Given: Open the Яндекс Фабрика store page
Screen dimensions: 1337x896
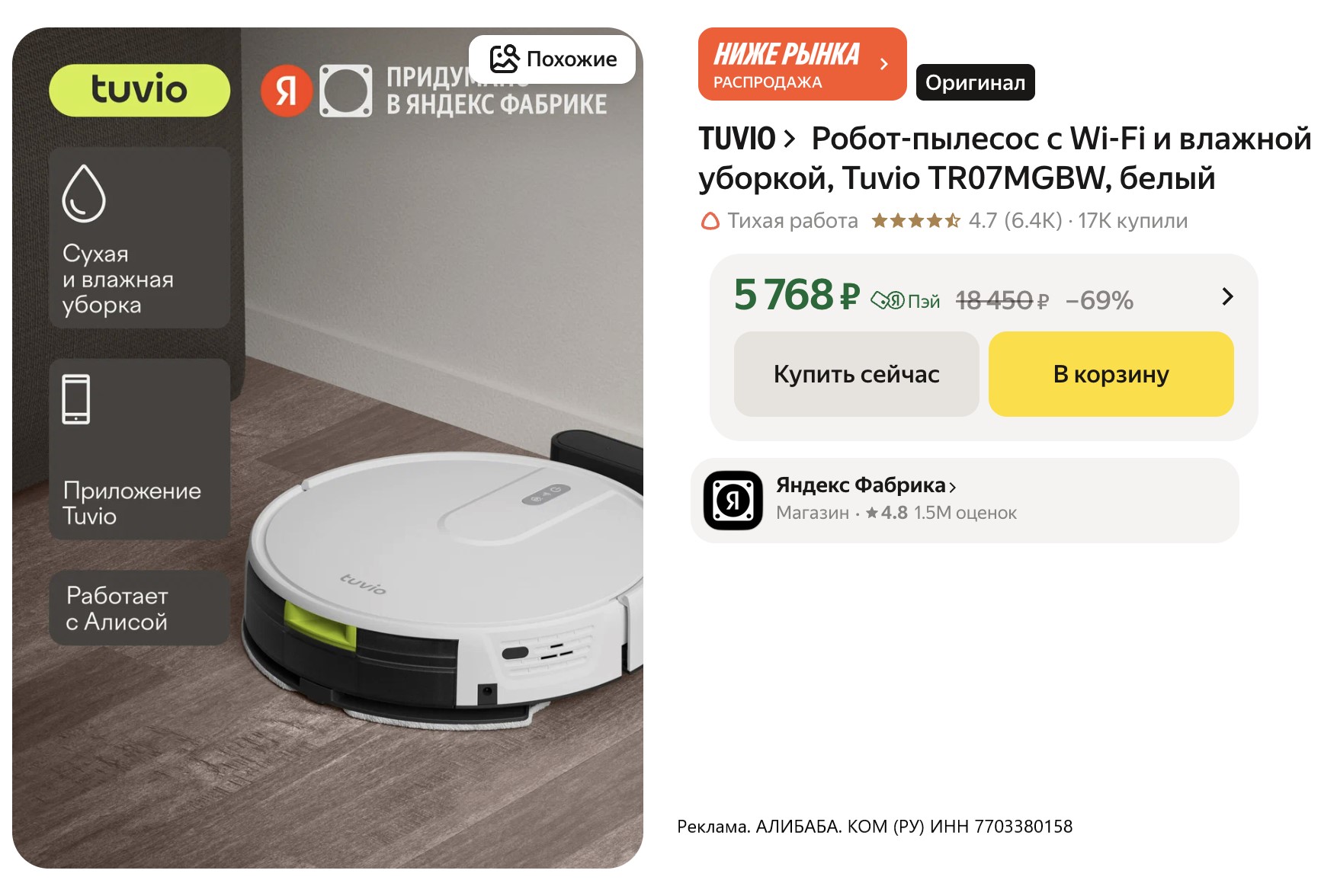Looking at the screenshot, I should tap(866, 485).
